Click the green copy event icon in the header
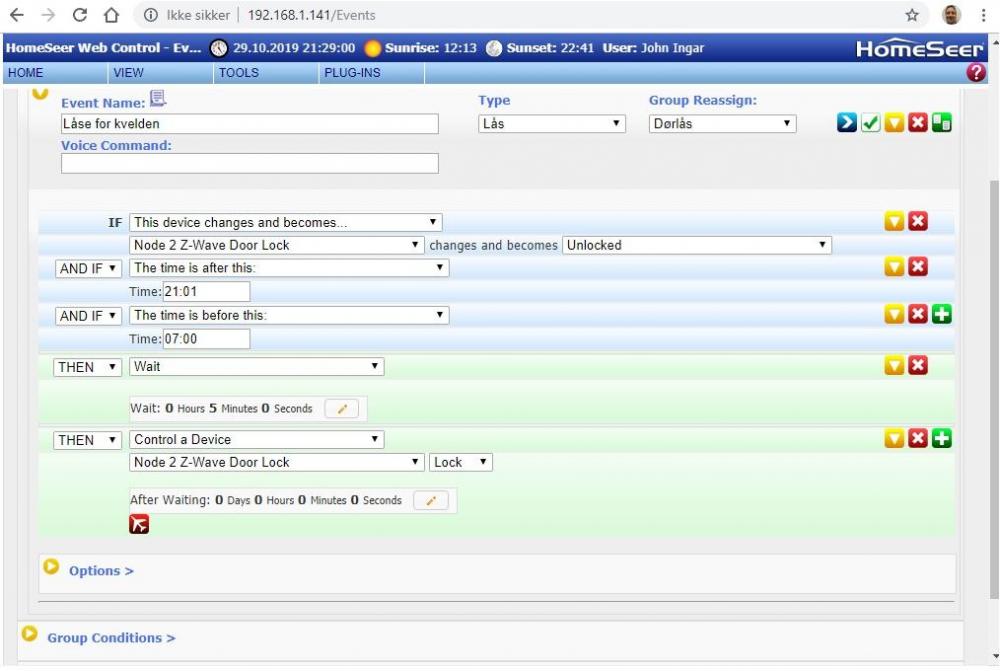 click(x=942, y=123)
